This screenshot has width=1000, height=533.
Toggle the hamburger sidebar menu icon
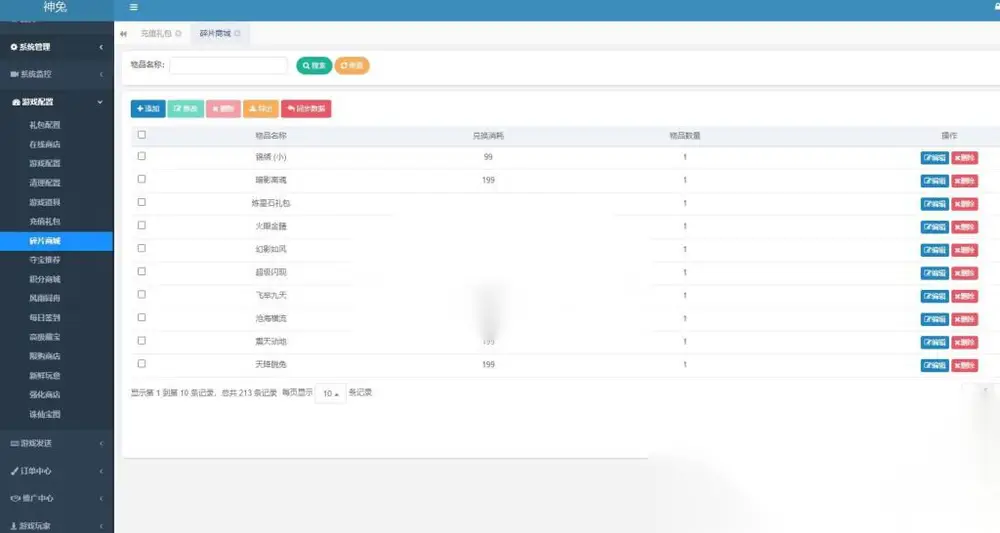click(x=133, y=7)
